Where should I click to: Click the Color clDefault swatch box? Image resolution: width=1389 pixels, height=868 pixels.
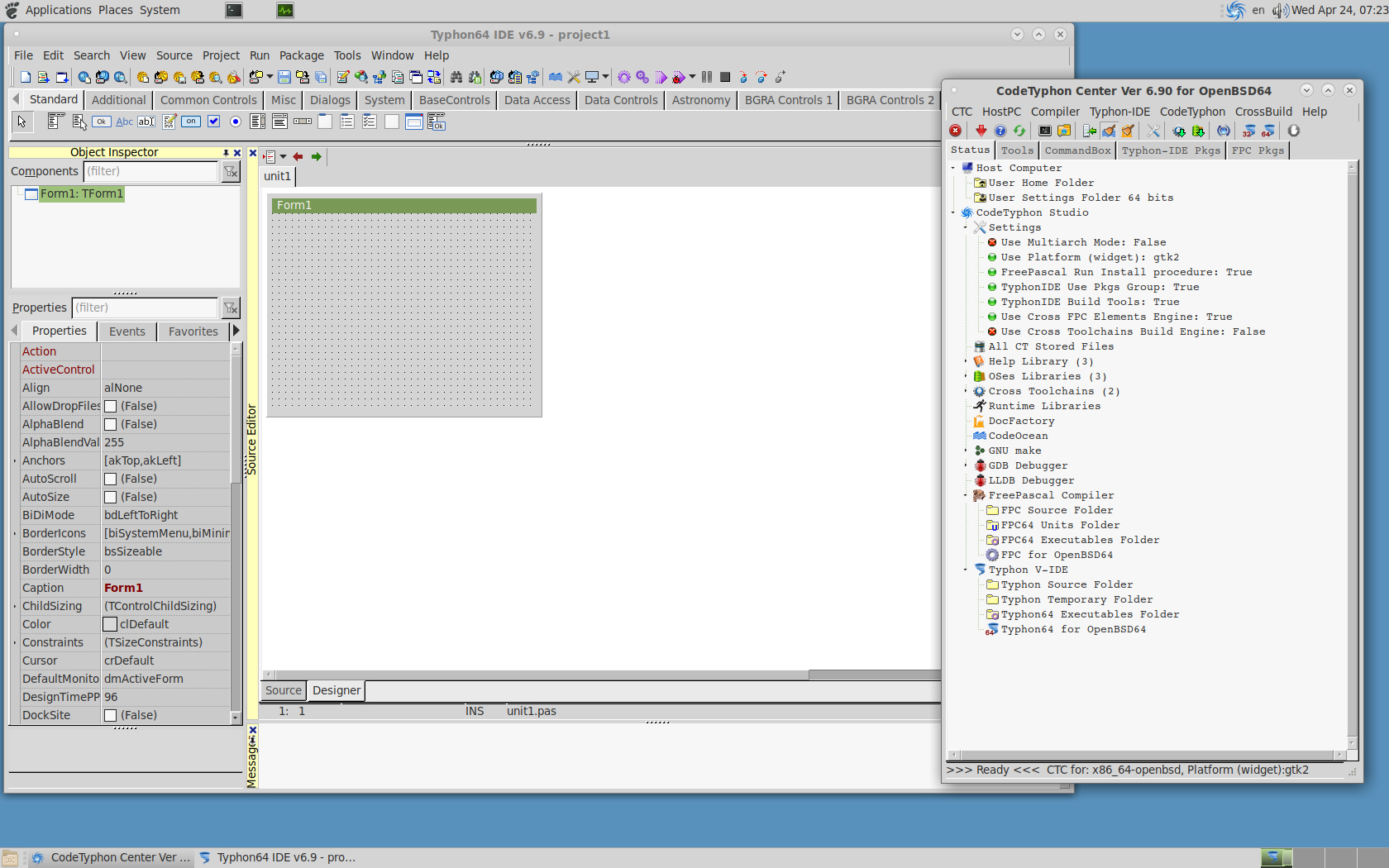[110, 624]
